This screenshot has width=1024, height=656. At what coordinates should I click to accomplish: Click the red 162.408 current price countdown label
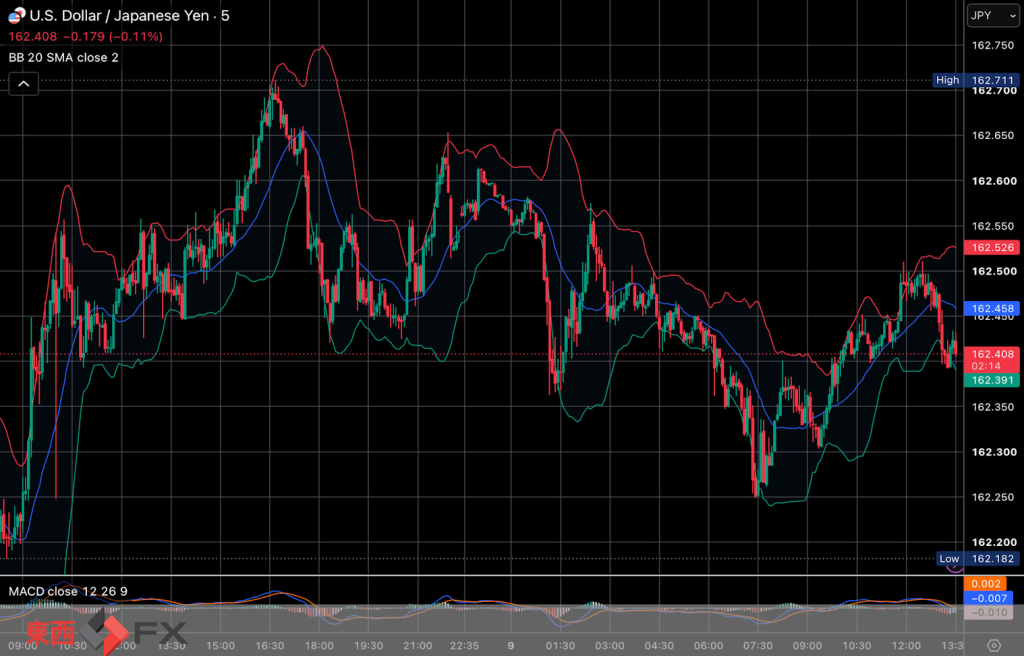992,360
